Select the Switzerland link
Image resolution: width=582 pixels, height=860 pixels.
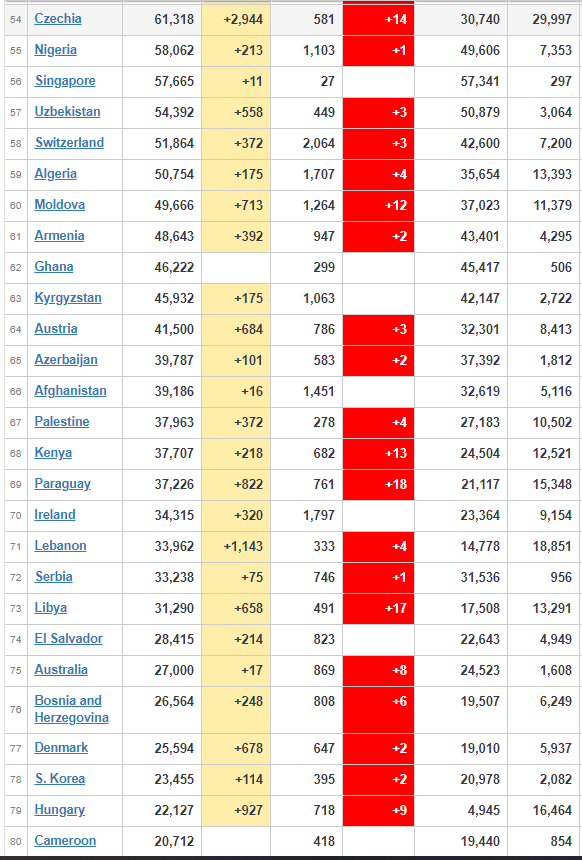69,143
